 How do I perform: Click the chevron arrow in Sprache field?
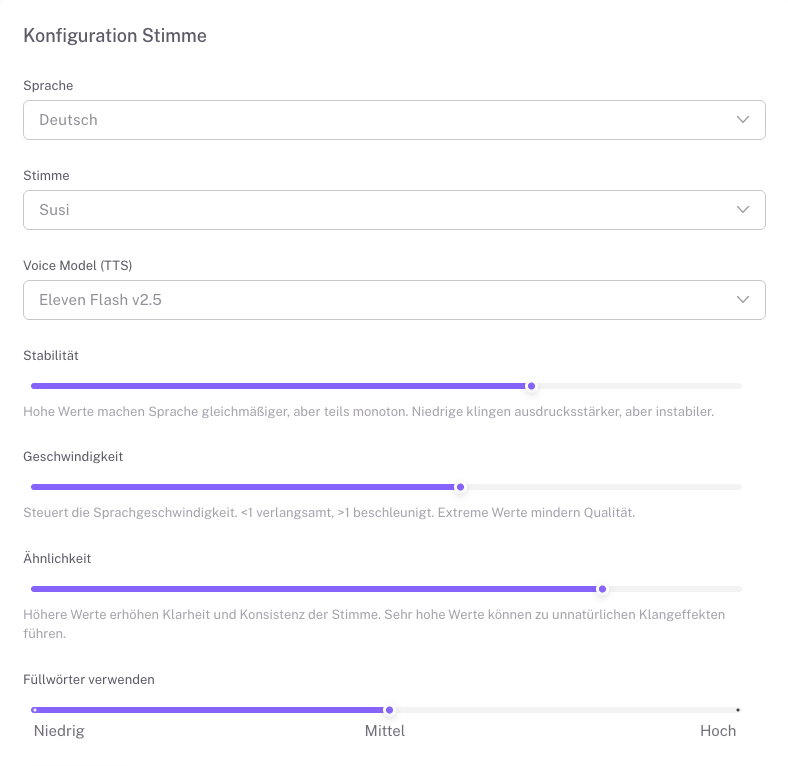tap(743, 120)
